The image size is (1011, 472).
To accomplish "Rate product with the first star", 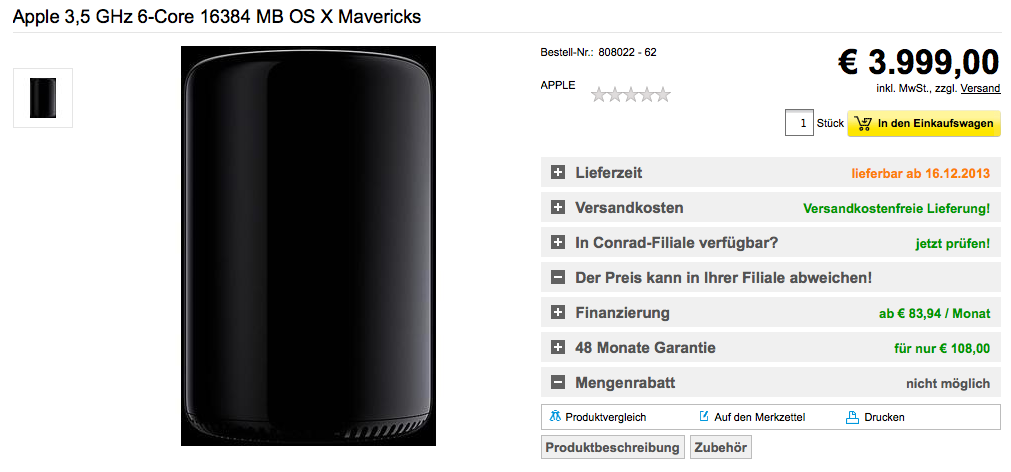I will pos(599,95).
